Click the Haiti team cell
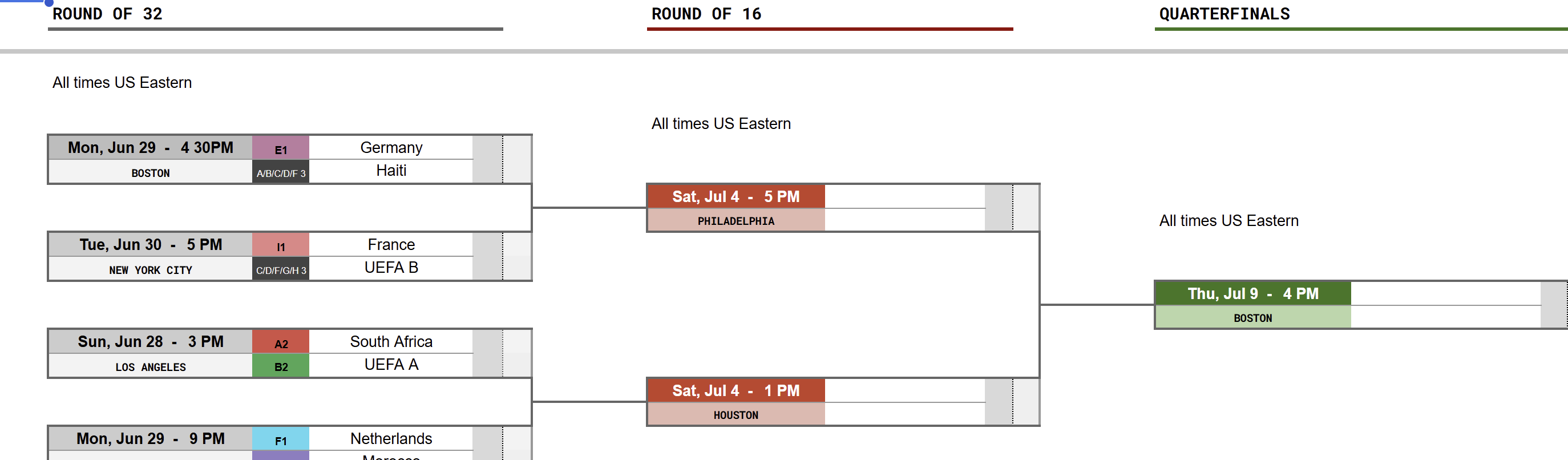 tap(391, 171)
